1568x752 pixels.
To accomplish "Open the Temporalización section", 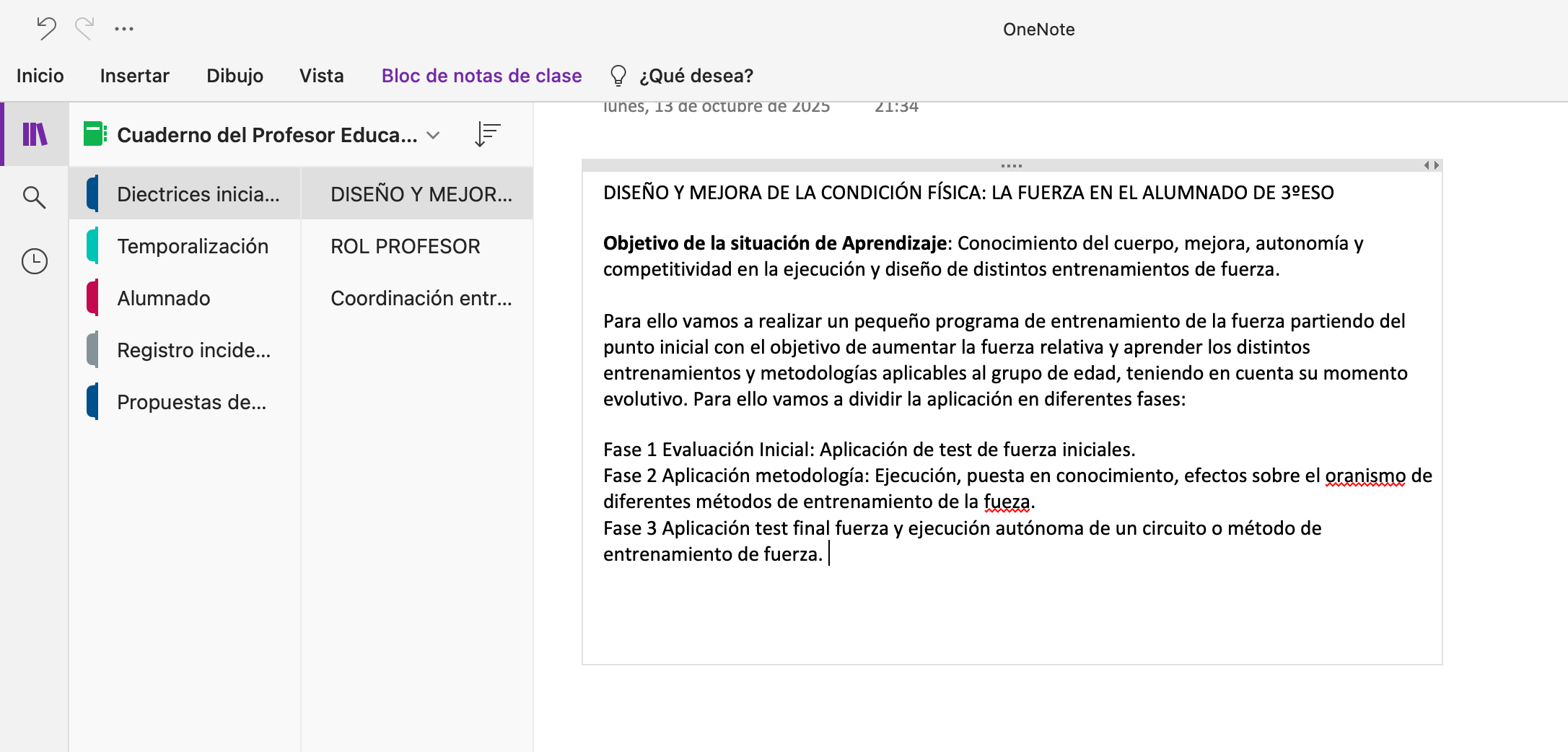I will 193,246.
